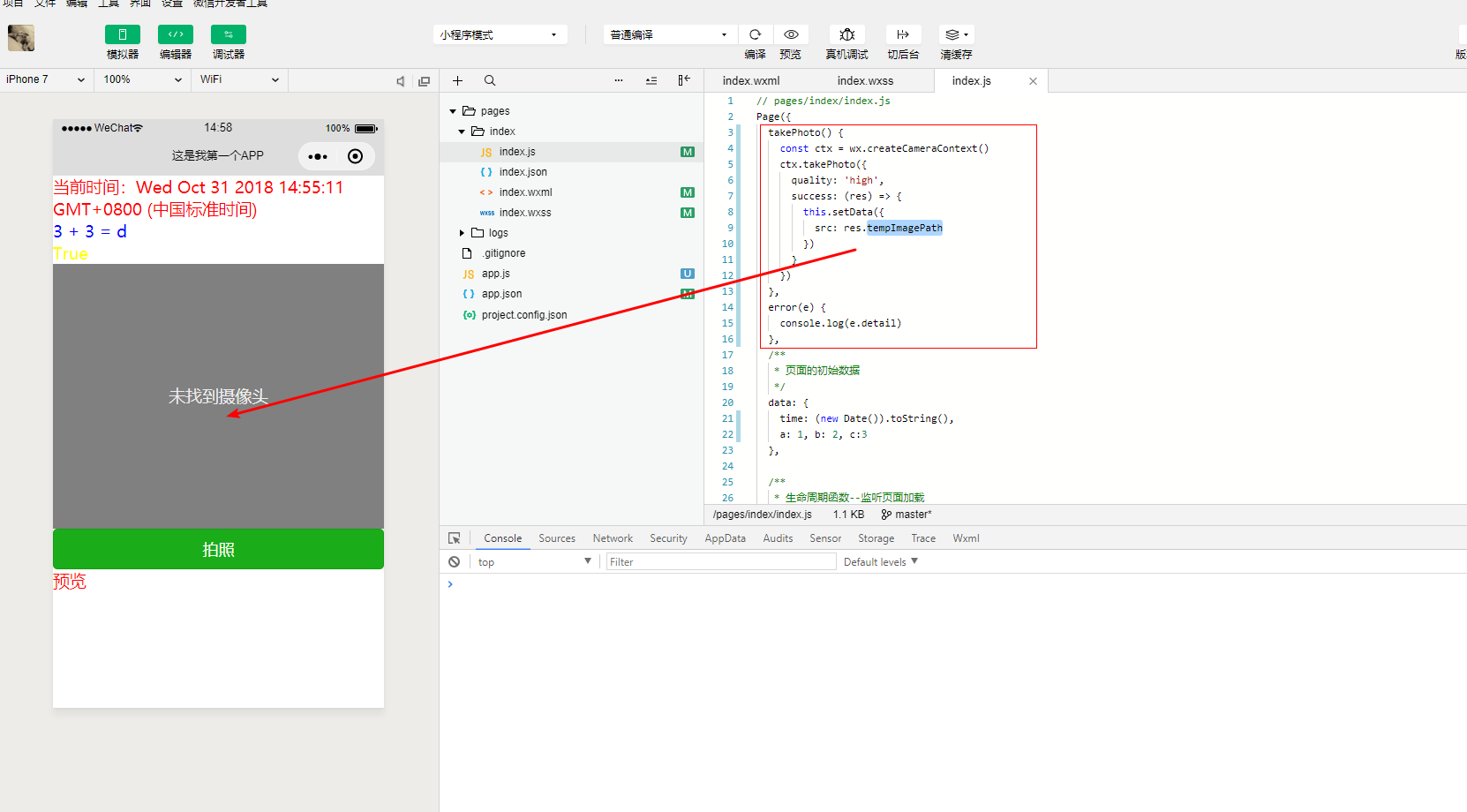Click the switch to background icon

pos(903,34)
